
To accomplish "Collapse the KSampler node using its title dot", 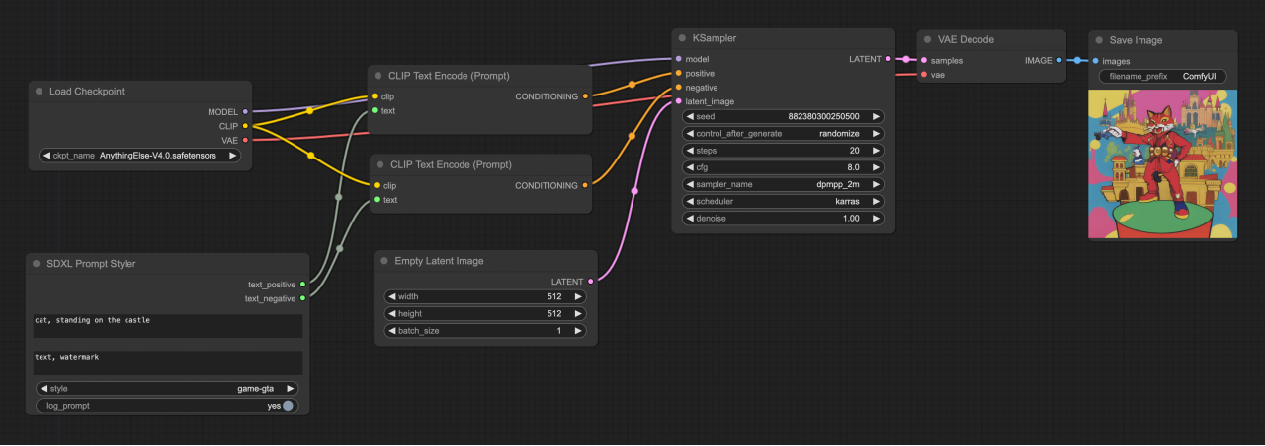I will point(682,38).
